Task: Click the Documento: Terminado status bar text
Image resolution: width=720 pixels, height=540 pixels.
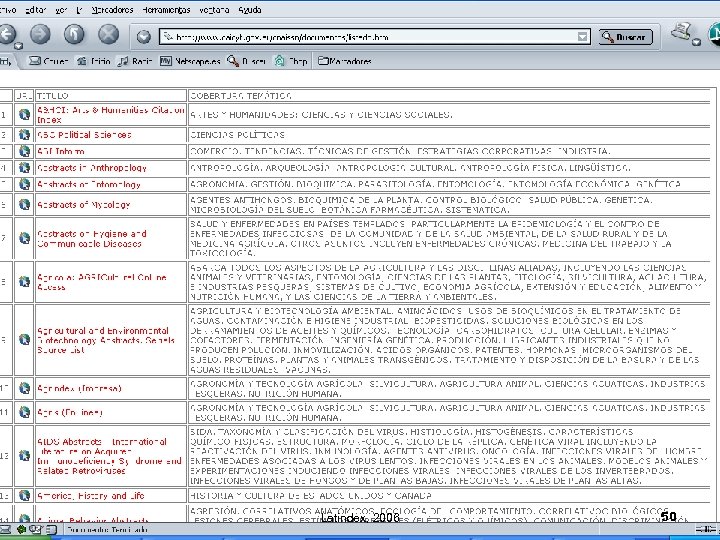Action: (107, 529)
